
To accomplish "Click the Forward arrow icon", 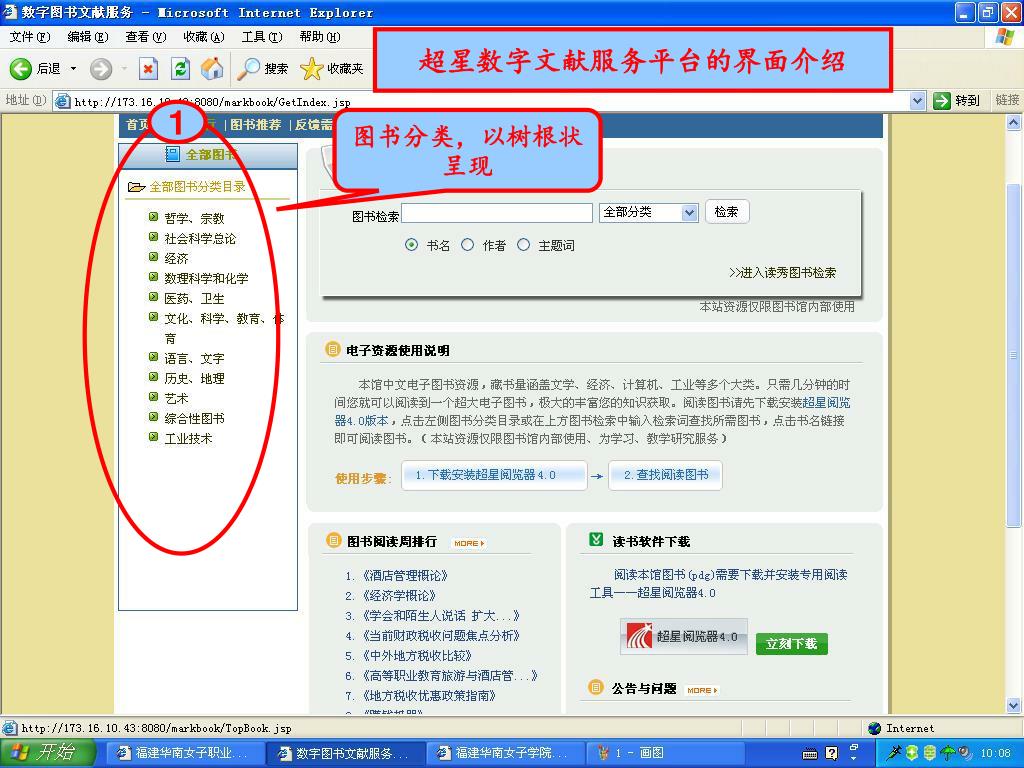I will [101, 69].
